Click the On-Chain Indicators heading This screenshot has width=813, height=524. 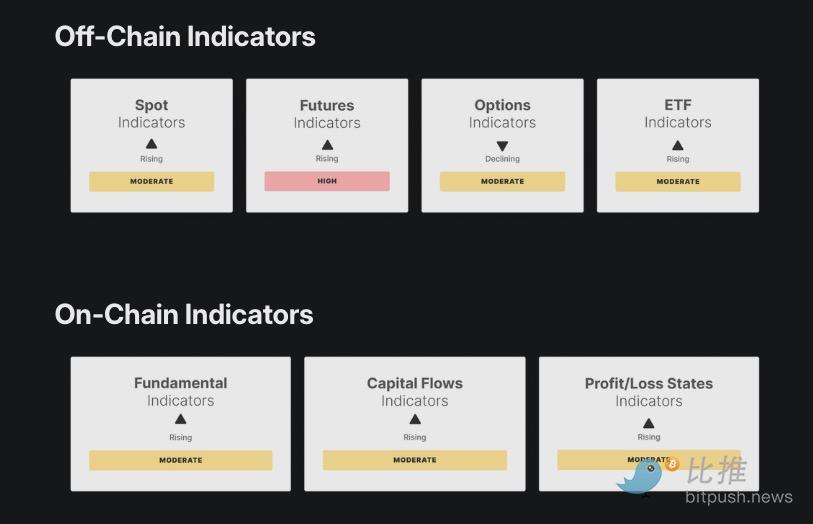point(184,314)
